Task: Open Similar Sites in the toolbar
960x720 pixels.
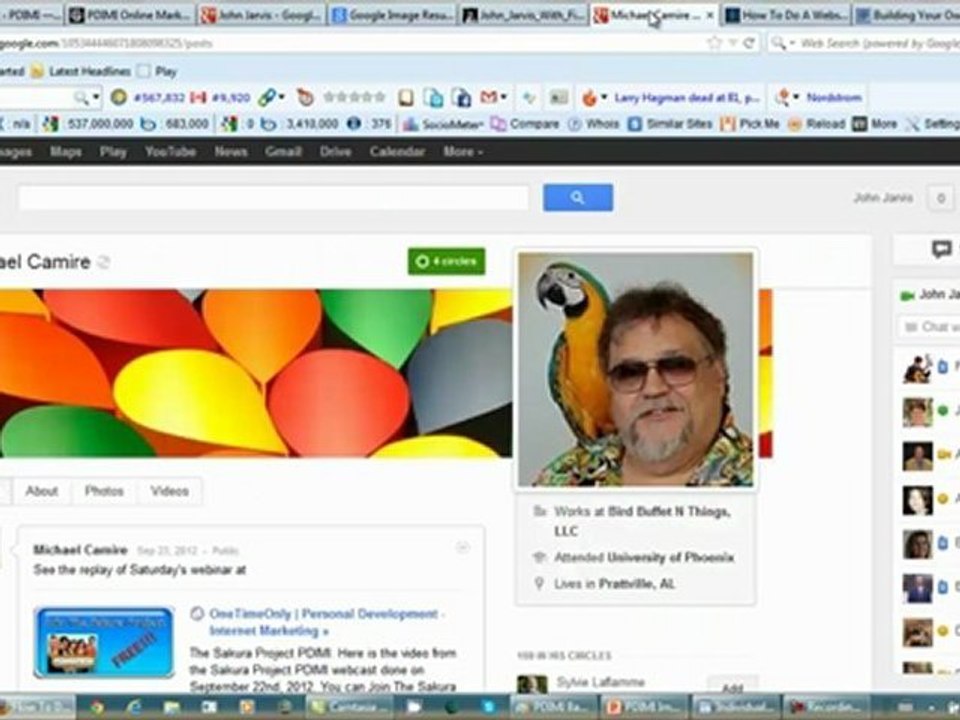Action: (671, 124)
